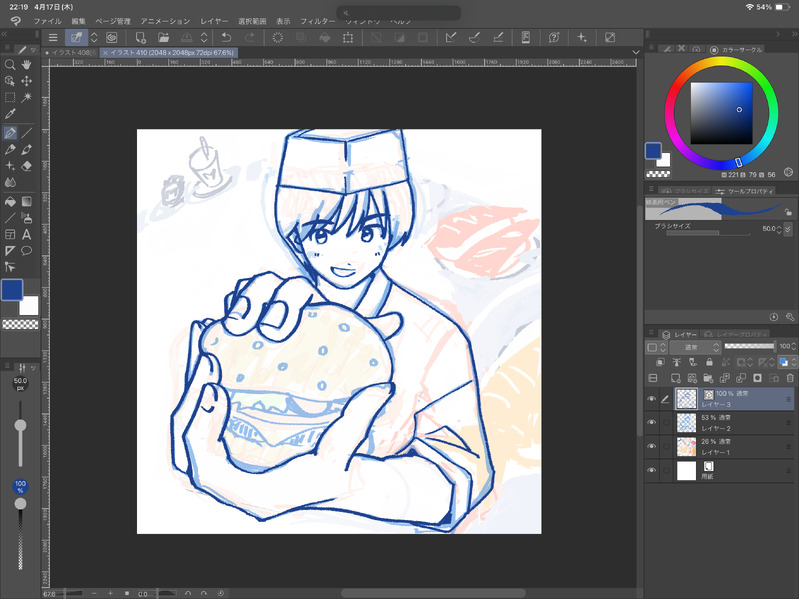Hide レイヤー 1 with eye icon
The image size is (799, 599).
[x=651, y=446]
